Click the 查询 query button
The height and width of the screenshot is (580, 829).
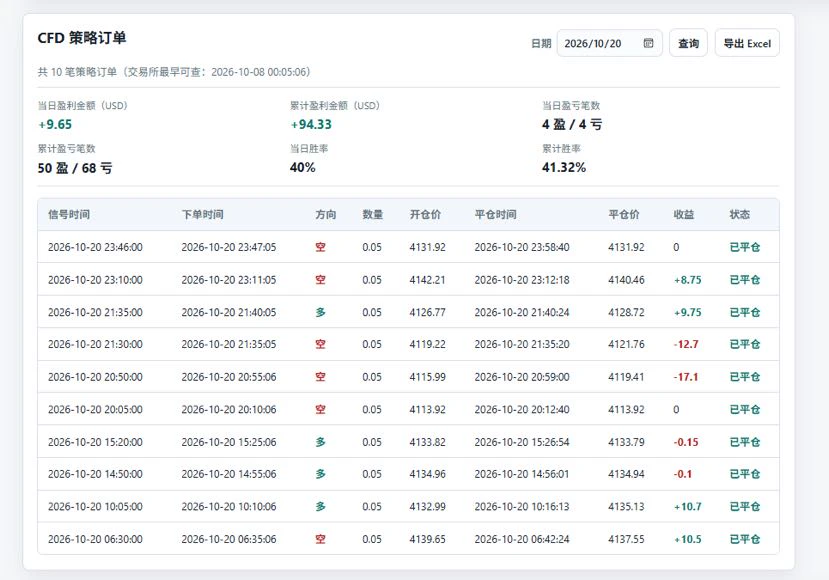(688, 43)
